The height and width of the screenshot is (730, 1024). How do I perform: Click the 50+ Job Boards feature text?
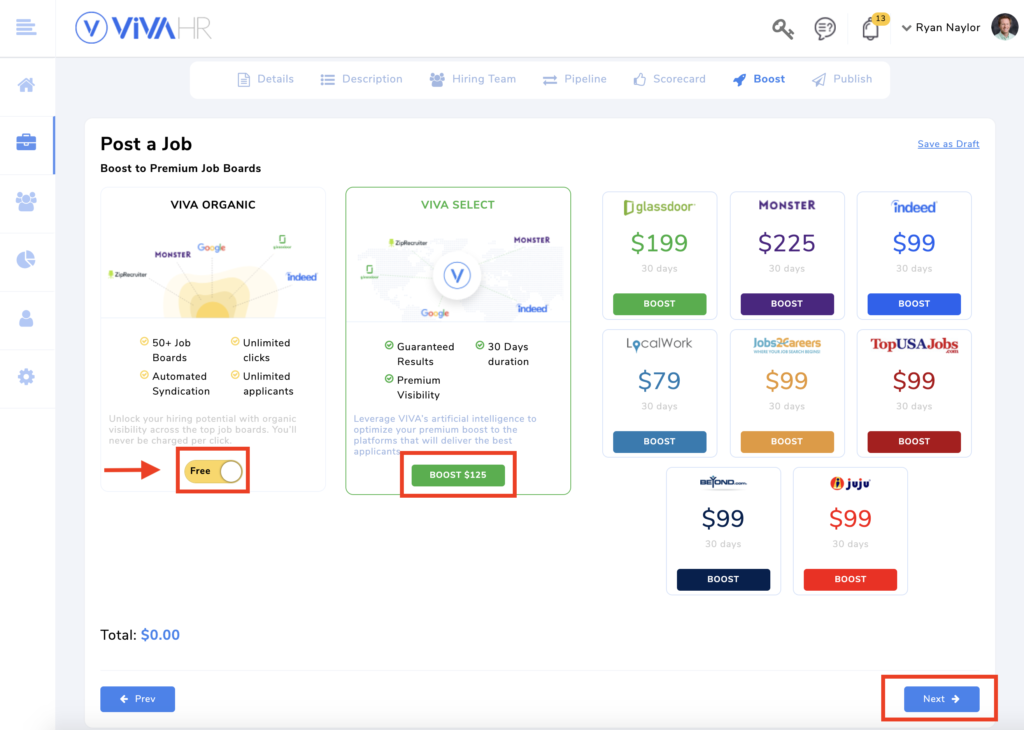[171, 350]
